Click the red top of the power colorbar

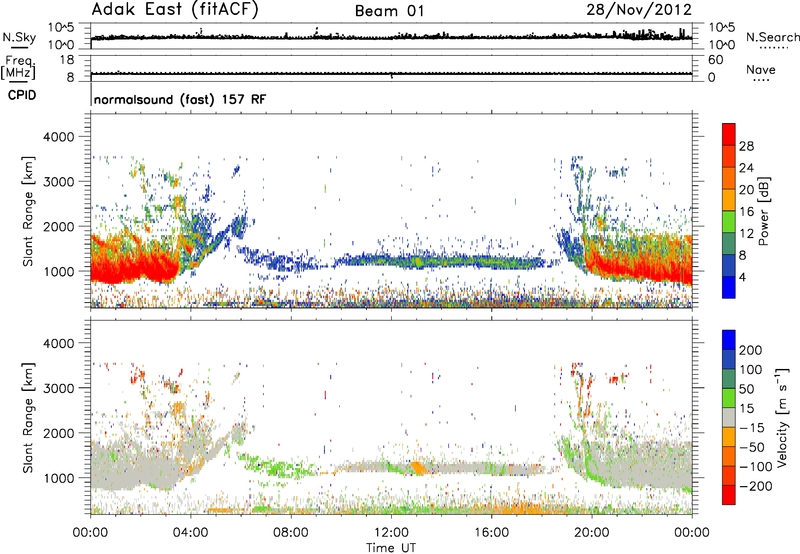(729, 134)
